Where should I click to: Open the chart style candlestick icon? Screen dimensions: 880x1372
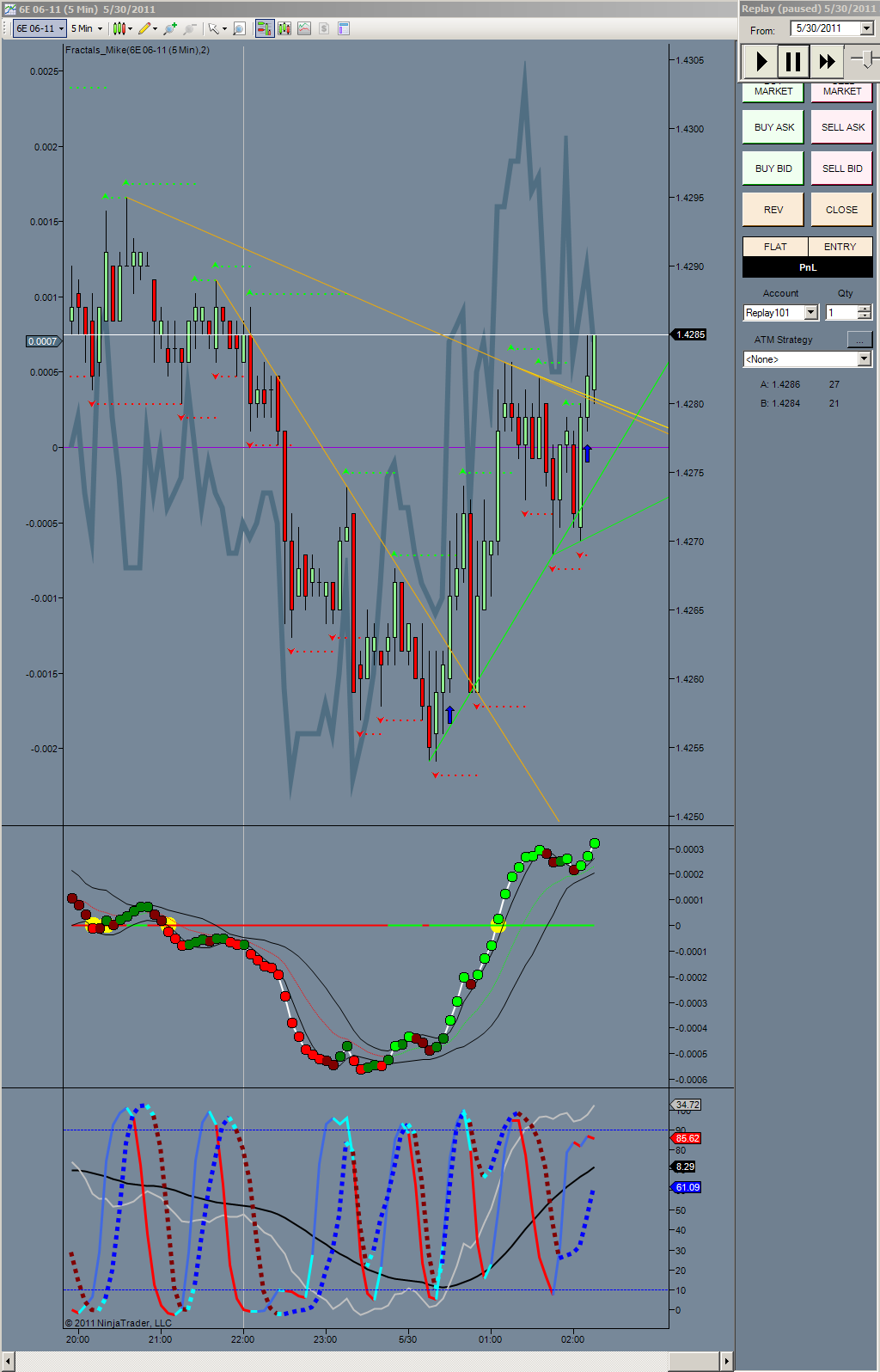point(119,28)
